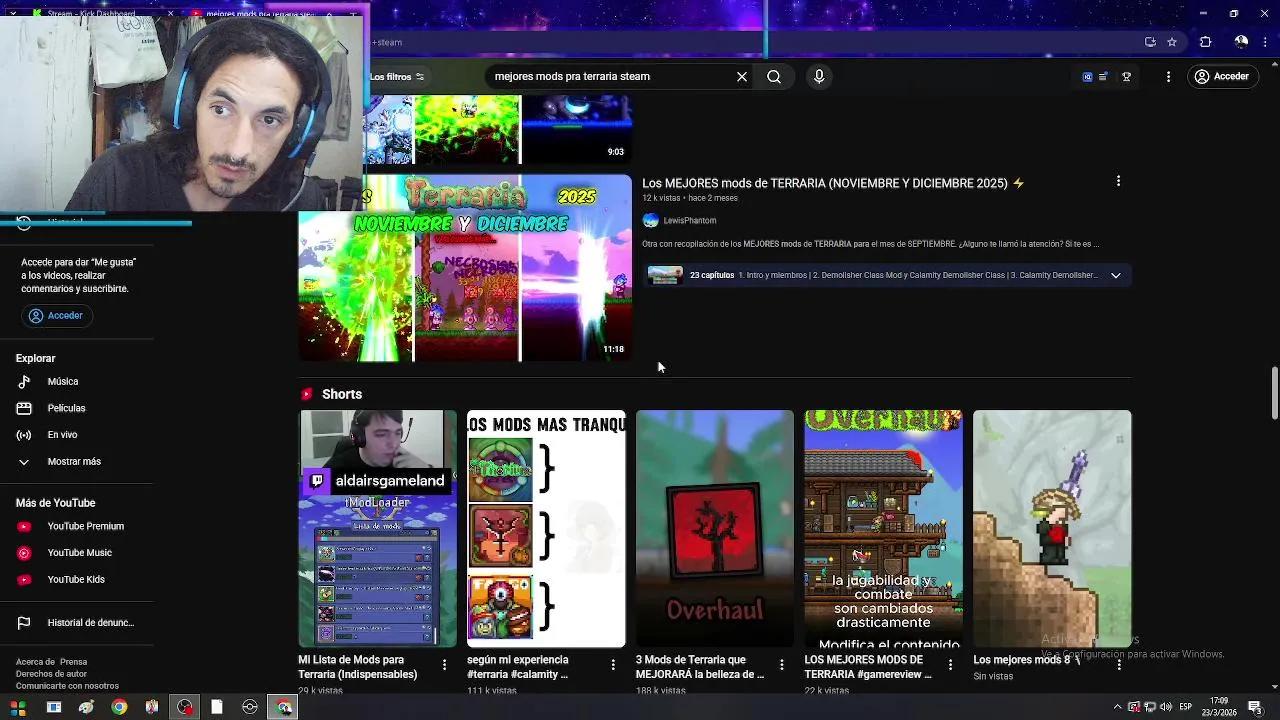
Task: Visit the LewisPhantom channel name link
Action: point(690,220)
